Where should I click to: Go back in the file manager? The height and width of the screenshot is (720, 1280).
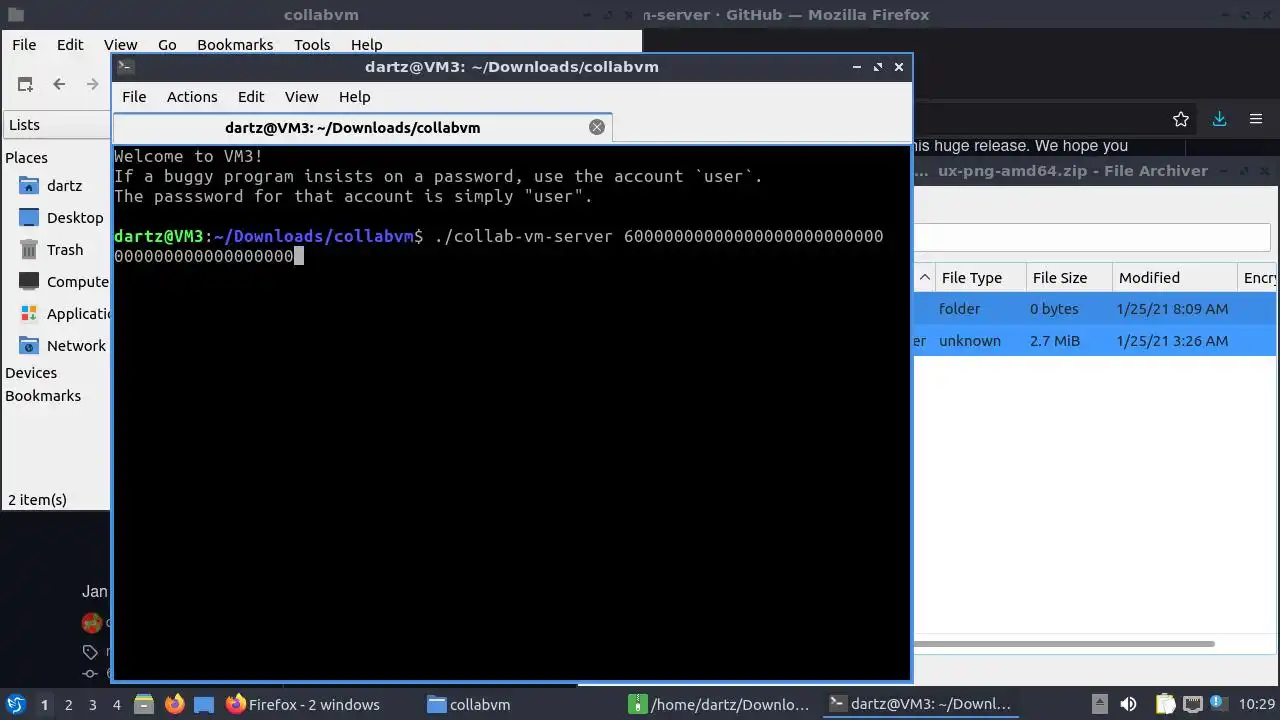point(59,85)
